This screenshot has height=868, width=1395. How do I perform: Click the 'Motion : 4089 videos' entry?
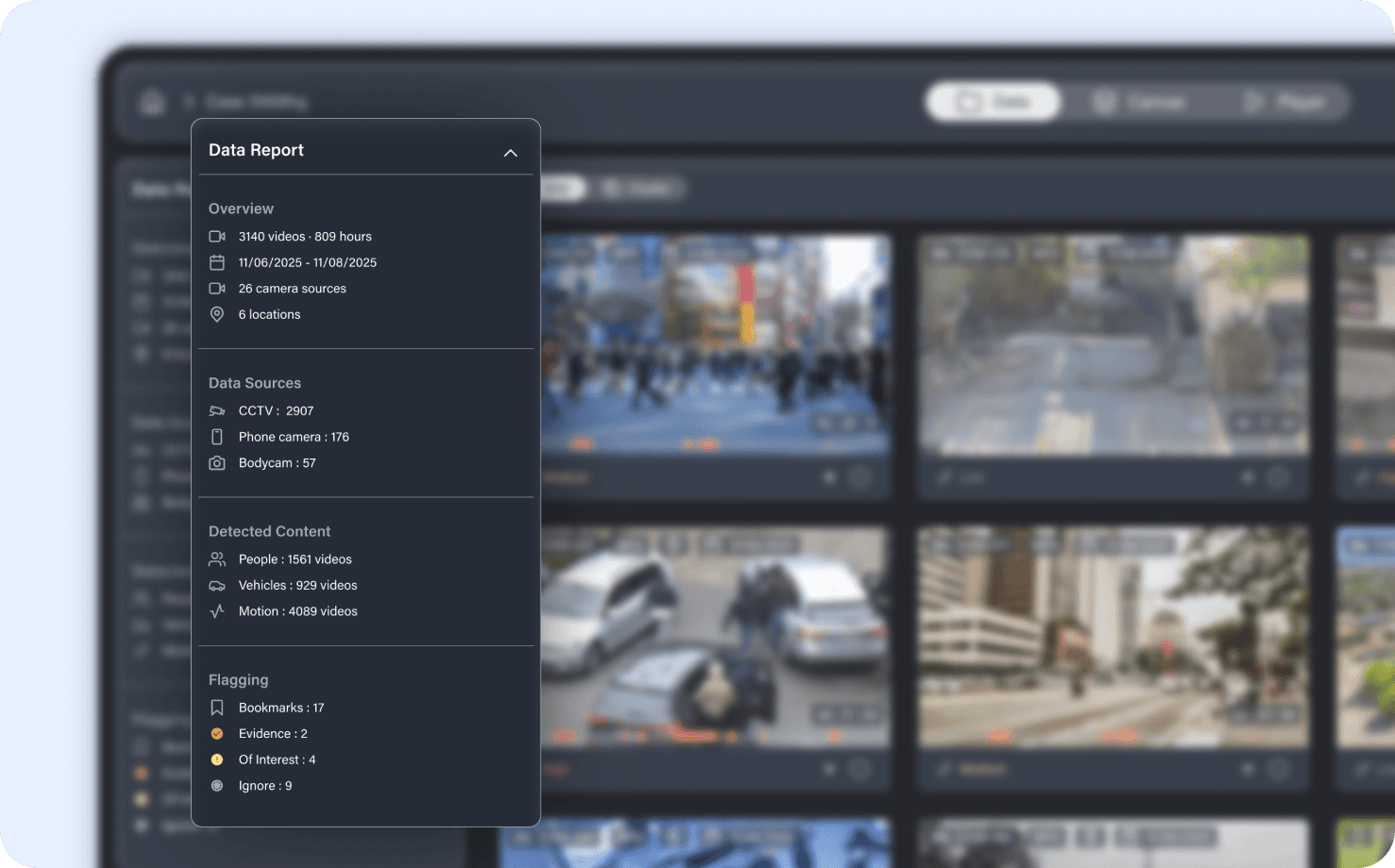(x=298, y=611)
